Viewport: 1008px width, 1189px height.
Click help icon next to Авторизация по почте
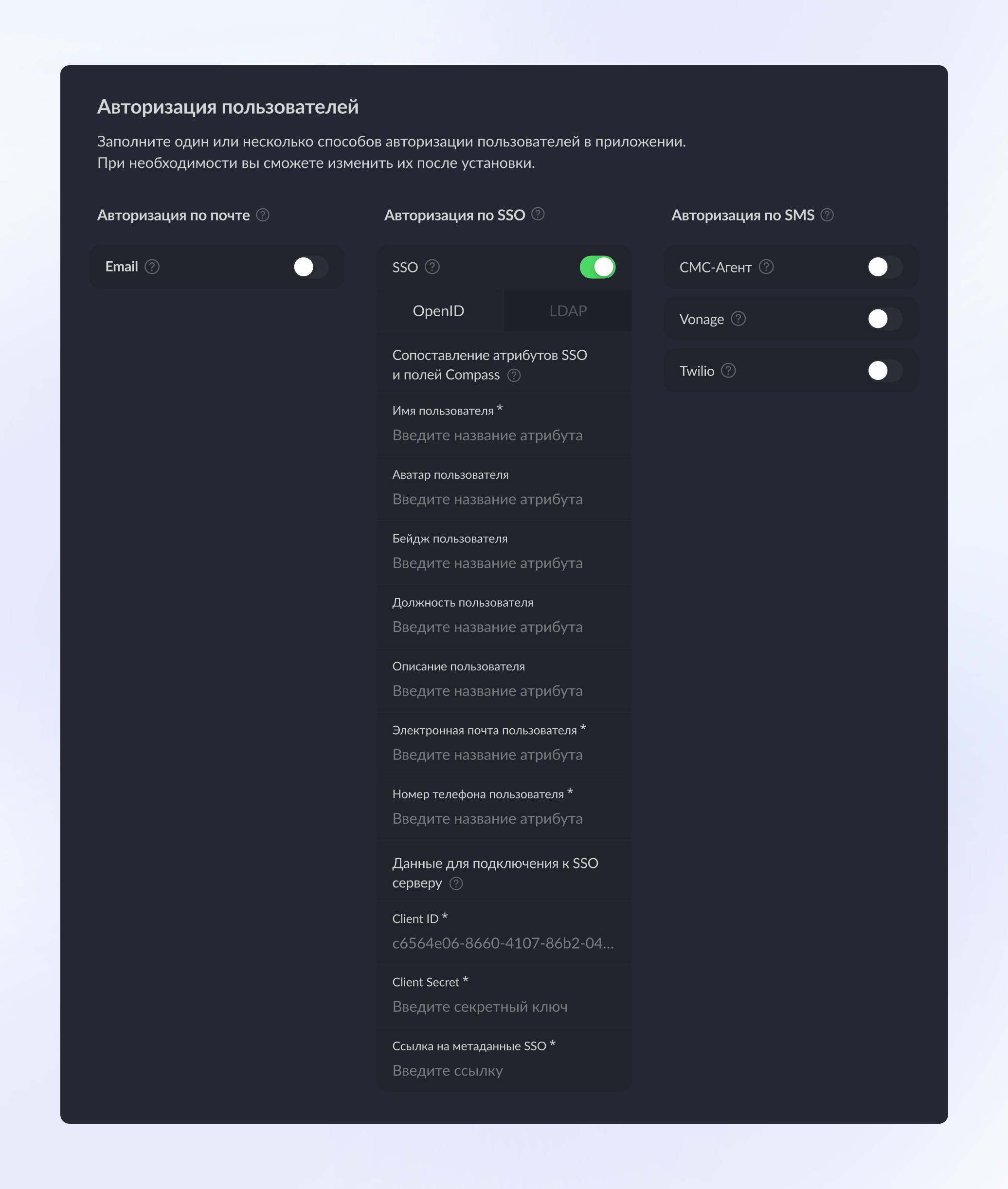(x=262, y=215)
